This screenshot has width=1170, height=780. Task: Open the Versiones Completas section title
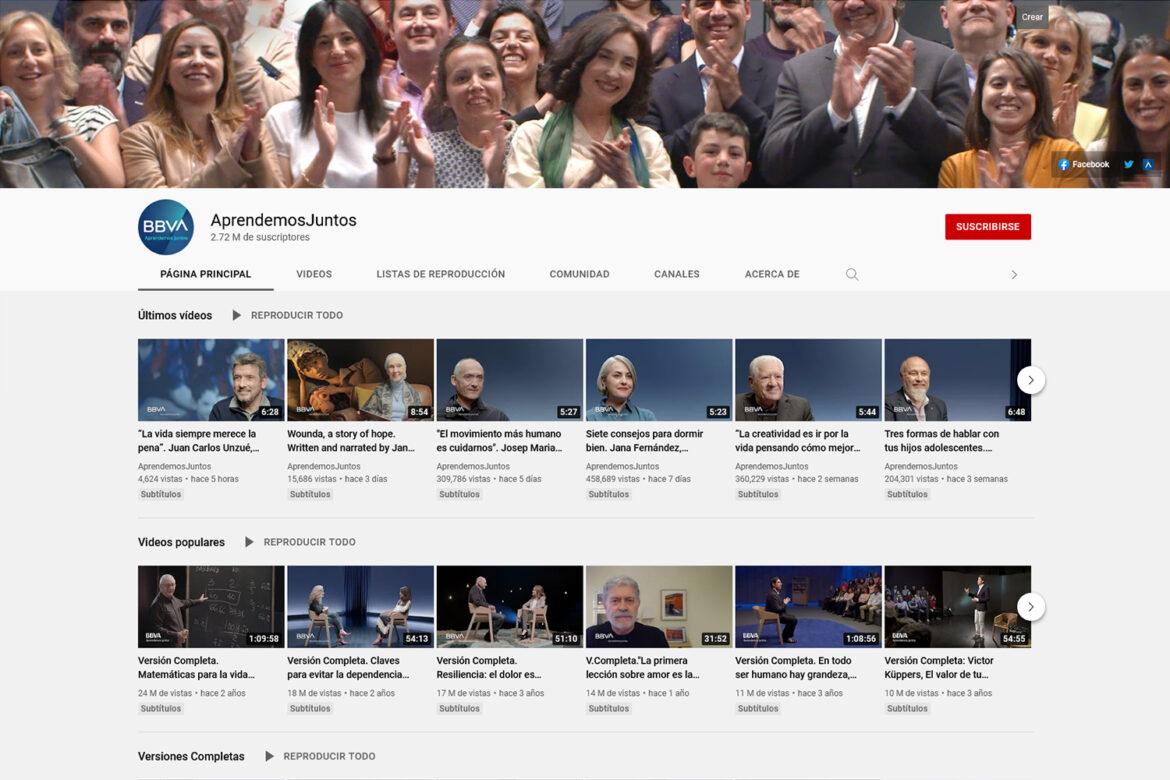tap(191, 756)
